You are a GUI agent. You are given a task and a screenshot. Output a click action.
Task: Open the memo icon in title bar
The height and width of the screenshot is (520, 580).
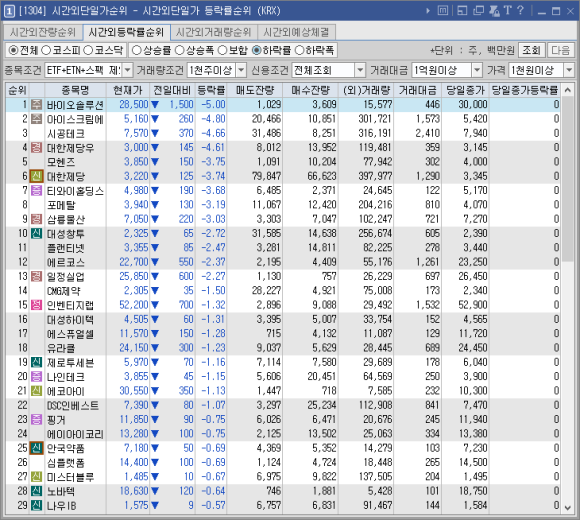tap(443, 10)
